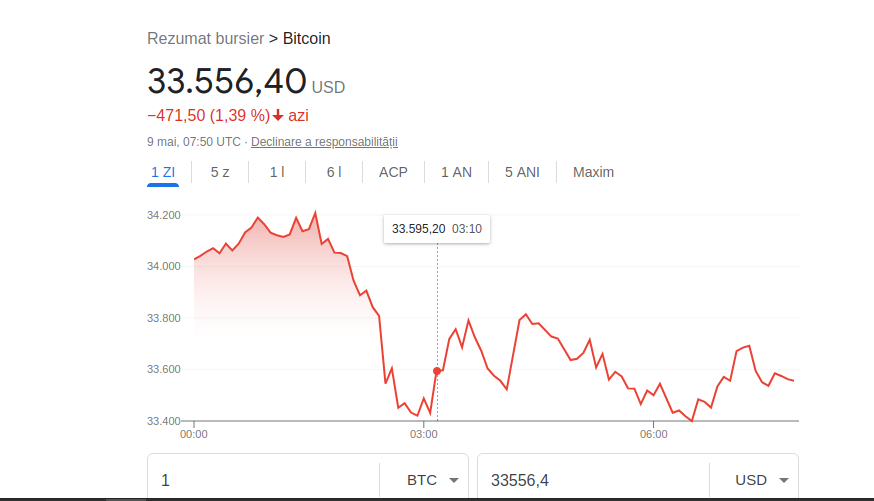The width and height of the screenshot is (874, 501).
Task: Select the 1 ZI time range tab
Action: coord(163,172)
